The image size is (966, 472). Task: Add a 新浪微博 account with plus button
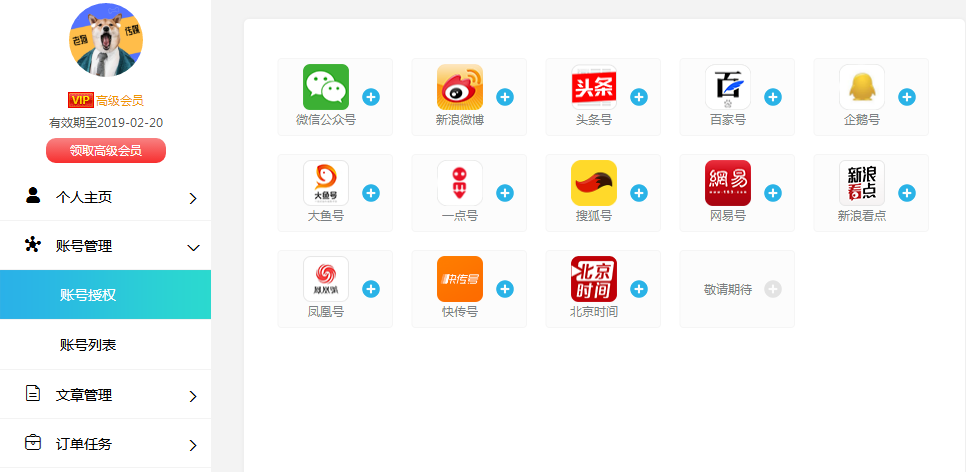click(505, 97)
